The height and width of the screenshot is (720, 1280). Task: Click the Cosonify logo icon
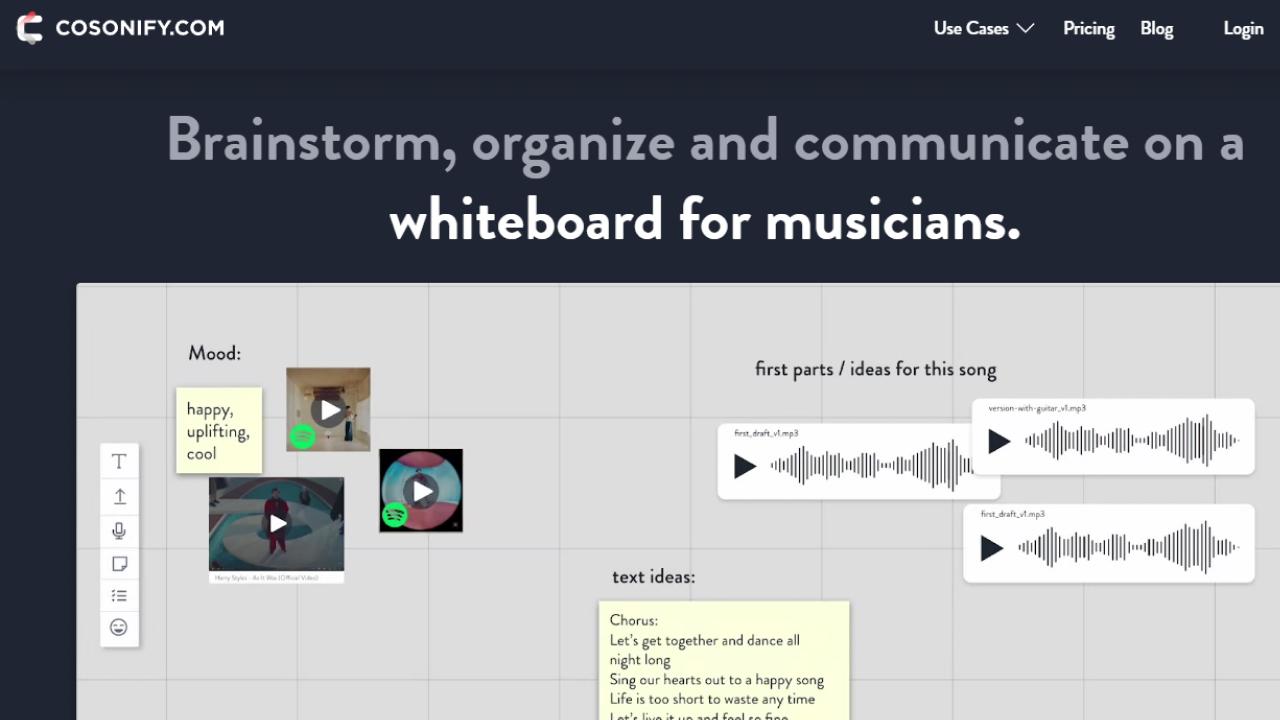pyautogui.click(x=30, y=28)
